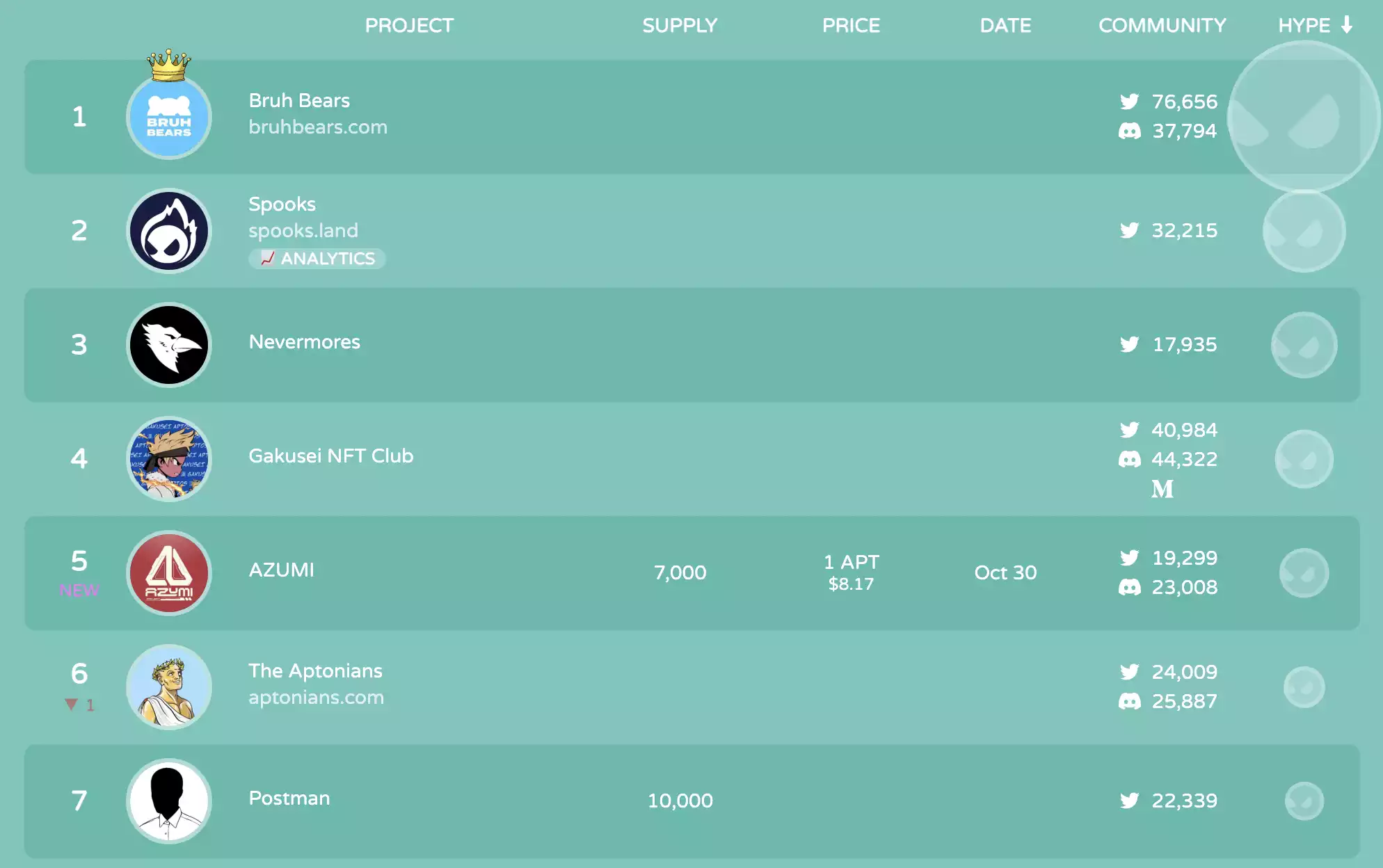
Task: Open the Spooks Twitter bird icon
Action: (1129, 230)
